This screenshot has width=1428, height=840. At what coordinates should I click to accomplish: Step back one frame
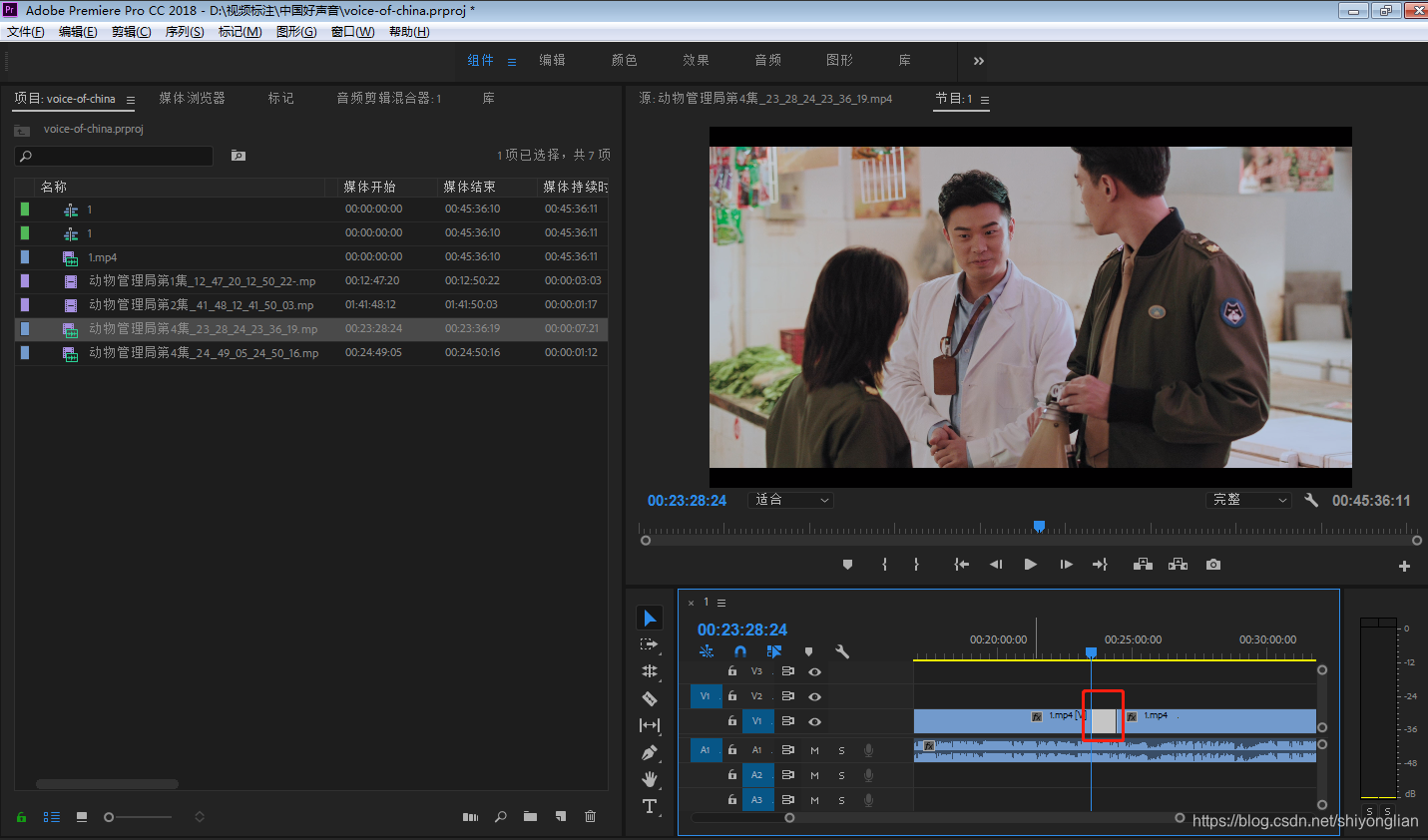tap(996, 565)
